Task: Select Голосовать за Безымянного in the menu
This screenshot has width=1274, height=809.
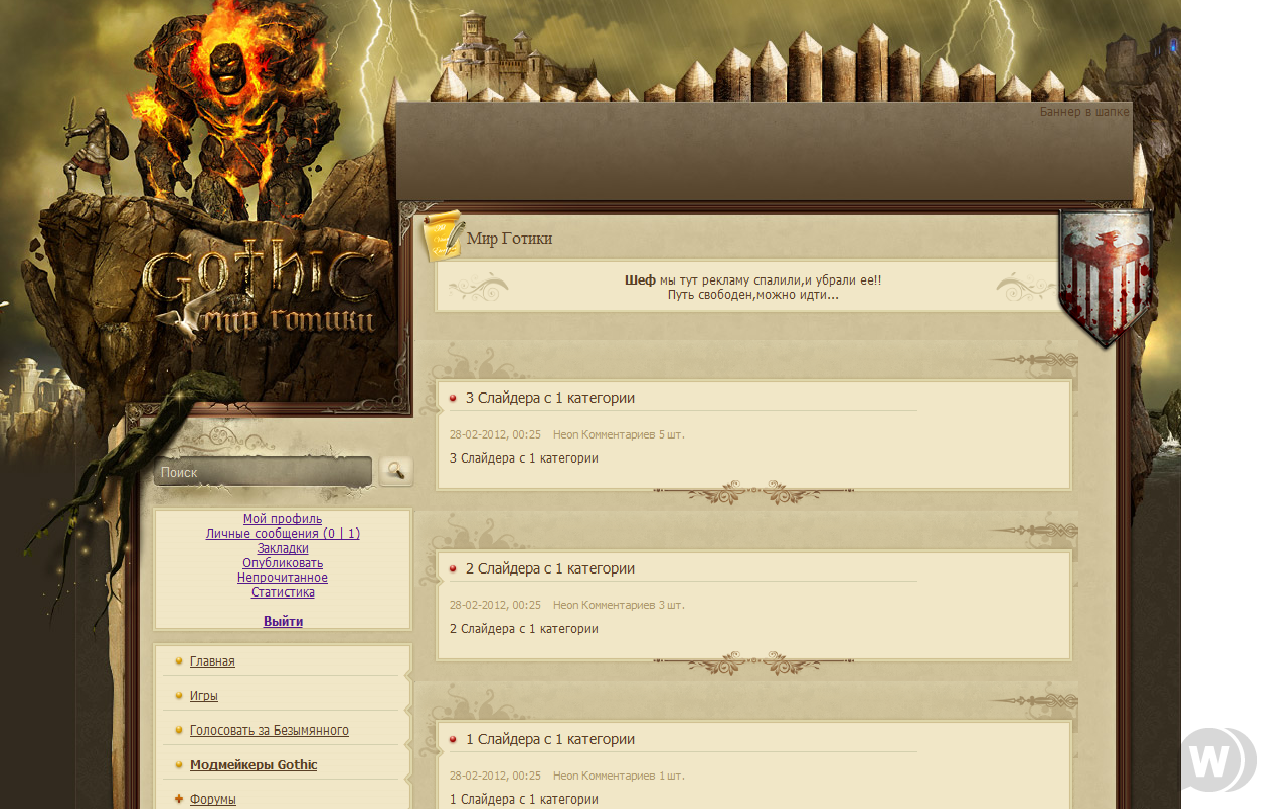Action: point(269,731)
